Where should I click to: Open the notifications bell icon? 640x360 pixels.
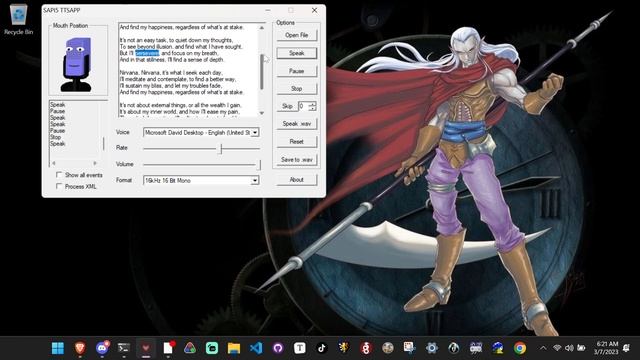pos(627,348)
